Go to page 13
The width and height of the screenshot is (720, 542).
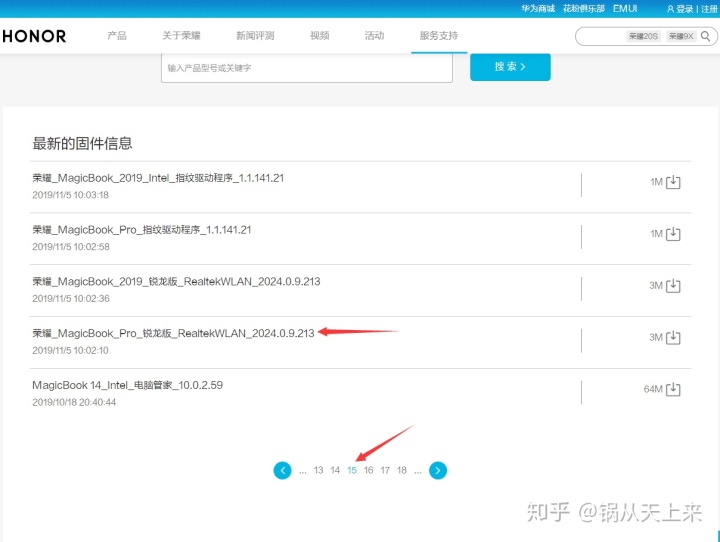coord(318,470)
